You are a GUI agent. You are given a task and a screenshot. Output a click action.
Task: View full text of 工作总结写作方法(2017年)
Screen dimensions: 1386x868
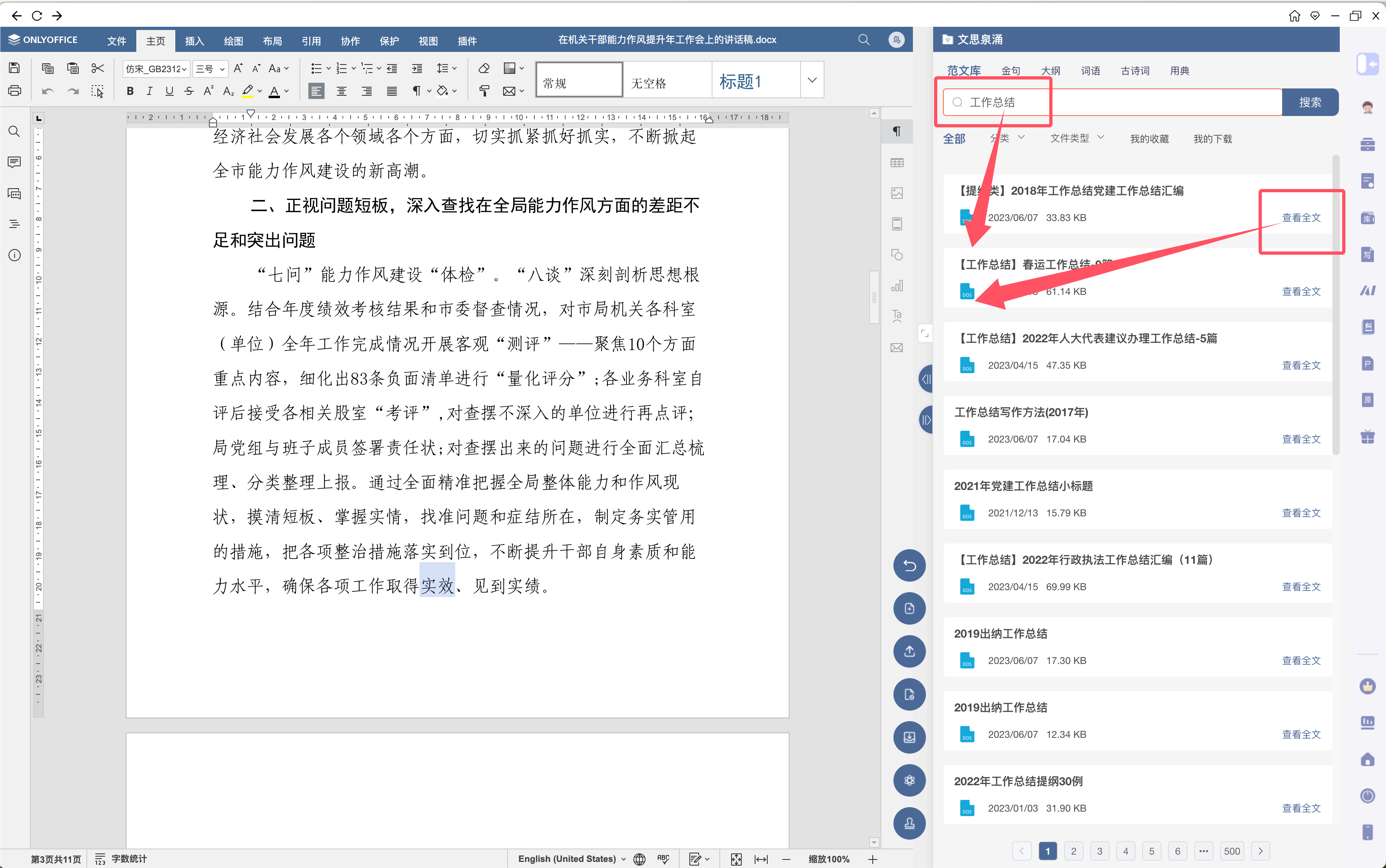1301,438
